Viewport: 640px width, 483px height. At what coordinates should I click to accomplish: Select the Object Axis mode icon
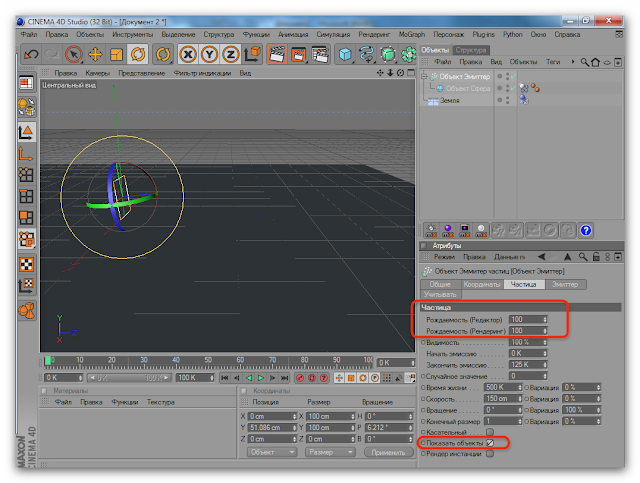click(27, 154)
